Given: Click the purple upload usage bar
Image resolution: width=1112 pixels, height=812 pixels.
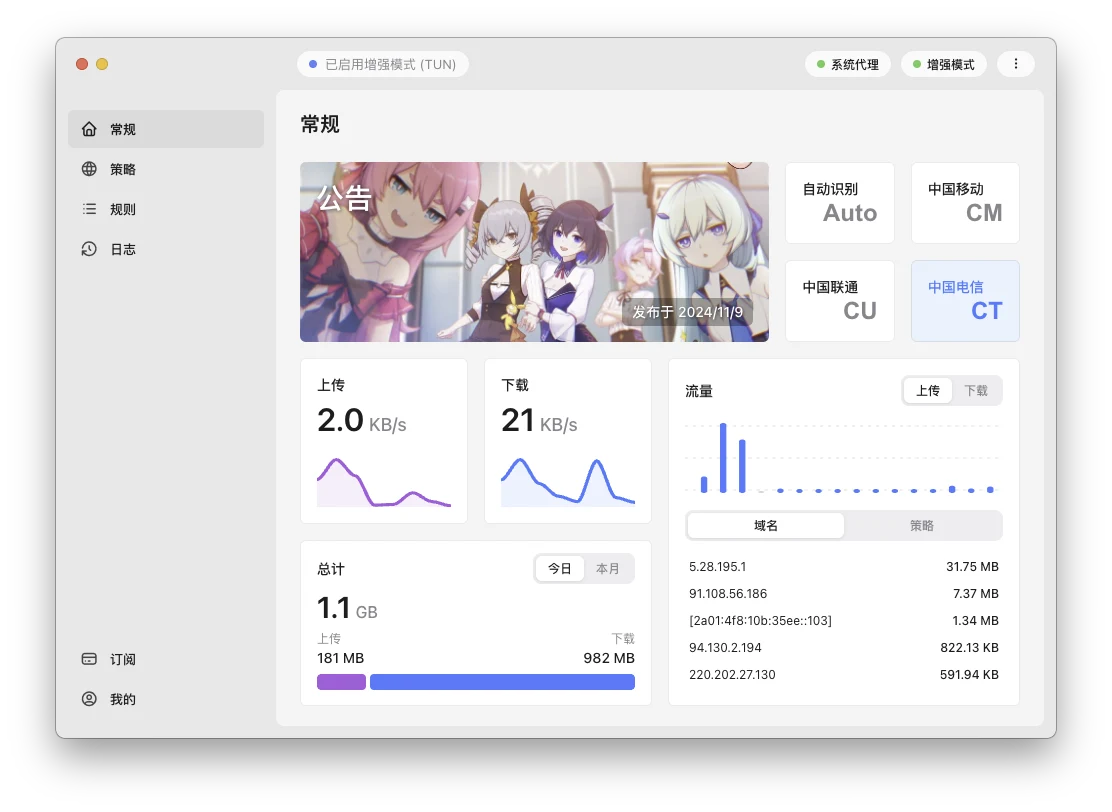Looking at the screenshot, I should (x=341, y=682).
